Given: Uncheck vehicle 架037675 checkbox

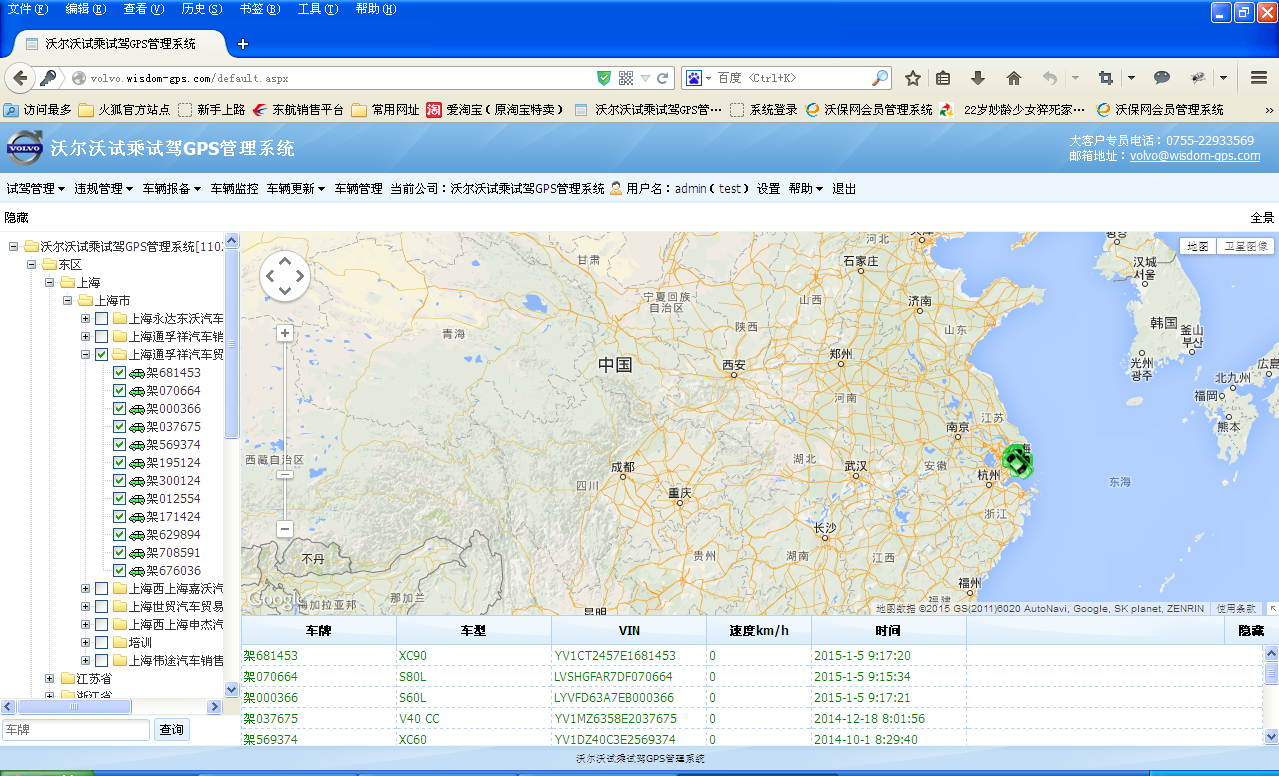Looking at the screenshot, I should (120, 427).
